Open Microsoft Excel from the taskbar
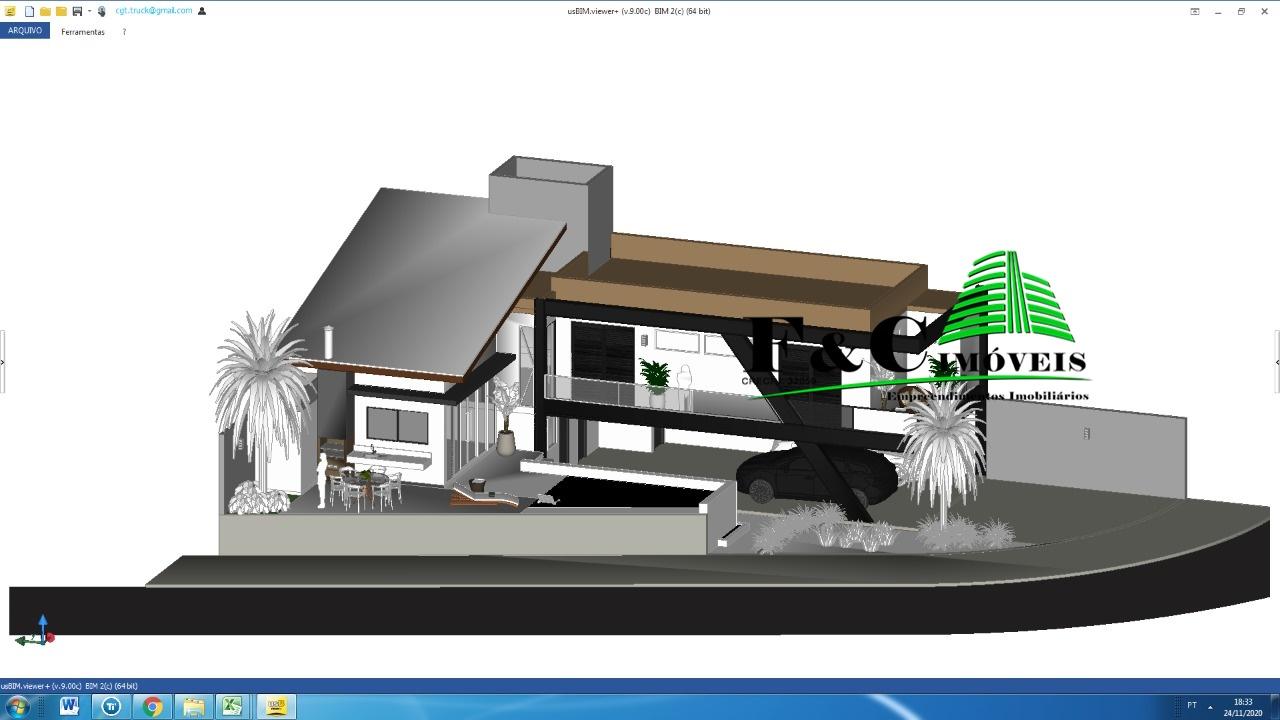This screenshot has width=1280, height=720. click(232, 707)
